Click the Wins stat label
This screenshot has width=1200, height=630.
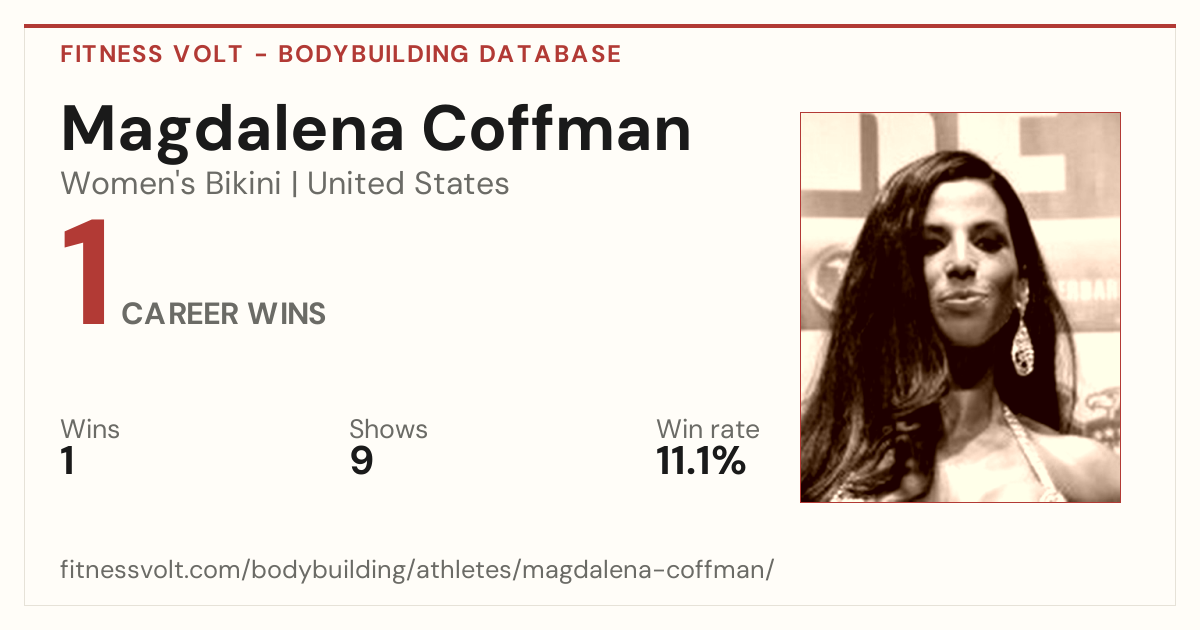coord(90,430)
